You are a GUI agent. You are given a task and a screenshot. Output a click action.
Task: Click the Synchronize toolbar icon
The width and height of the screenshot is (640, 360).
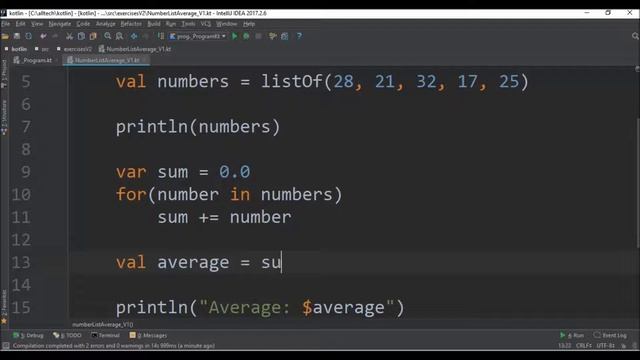(29, 36)
